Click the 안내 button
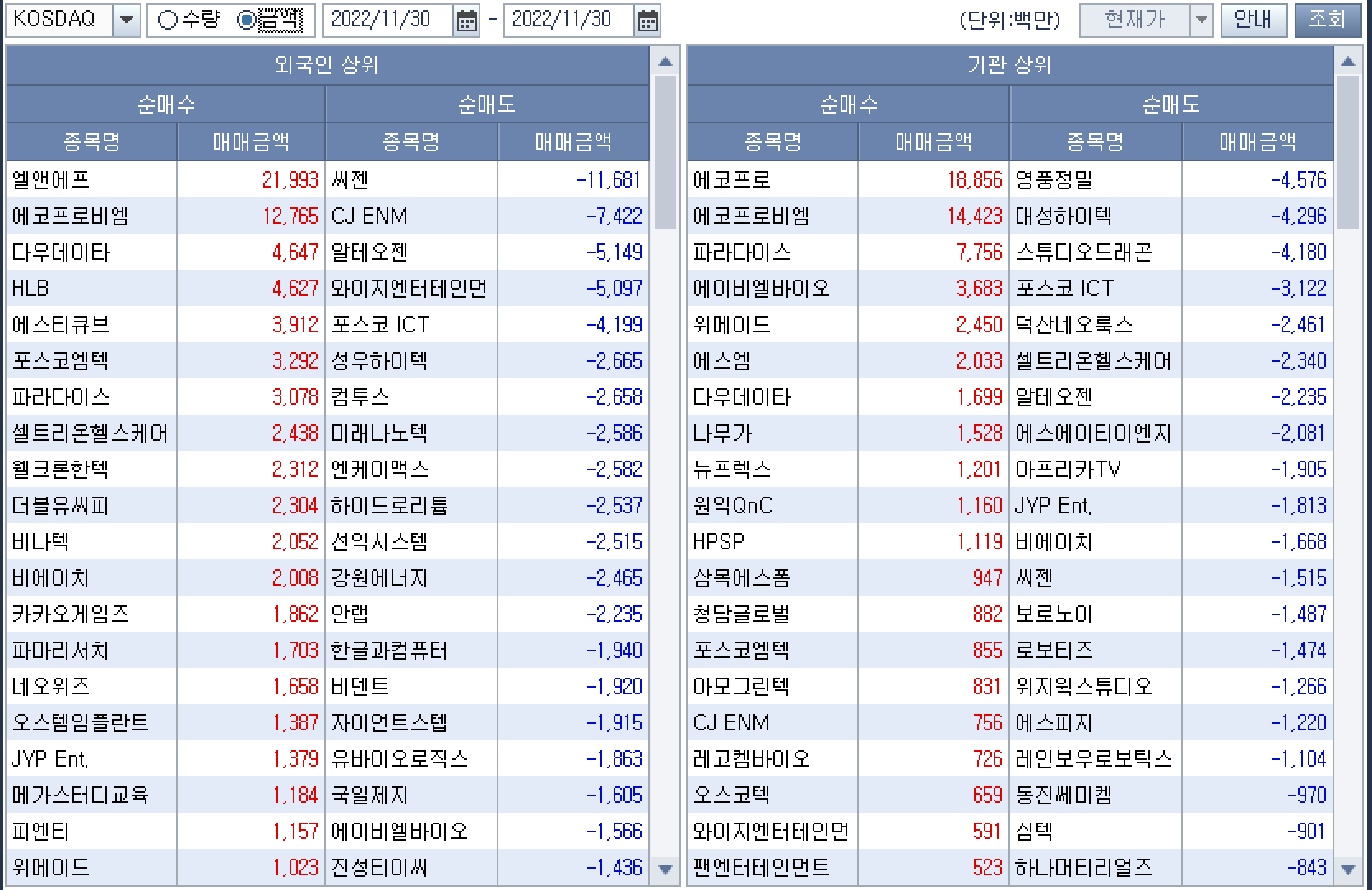Image resolution: width=1372 pixels, height=890 pixels. point(1253,20)
